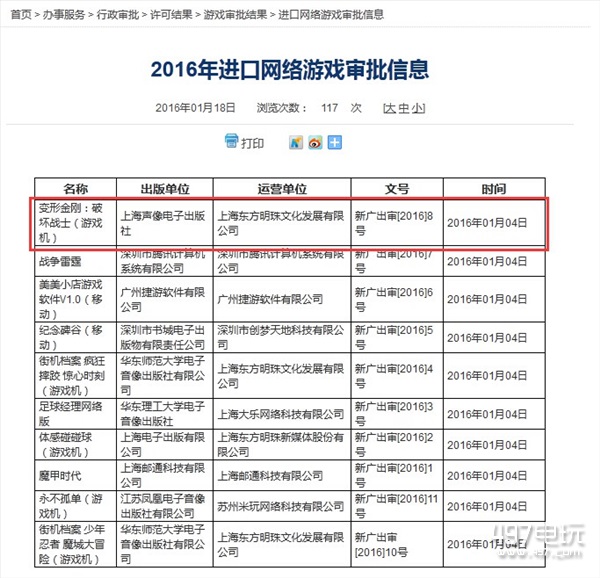This screenshot has width=600, height=578.
Task: Click the 打印 print label
Action: click(x=252, y=143)
